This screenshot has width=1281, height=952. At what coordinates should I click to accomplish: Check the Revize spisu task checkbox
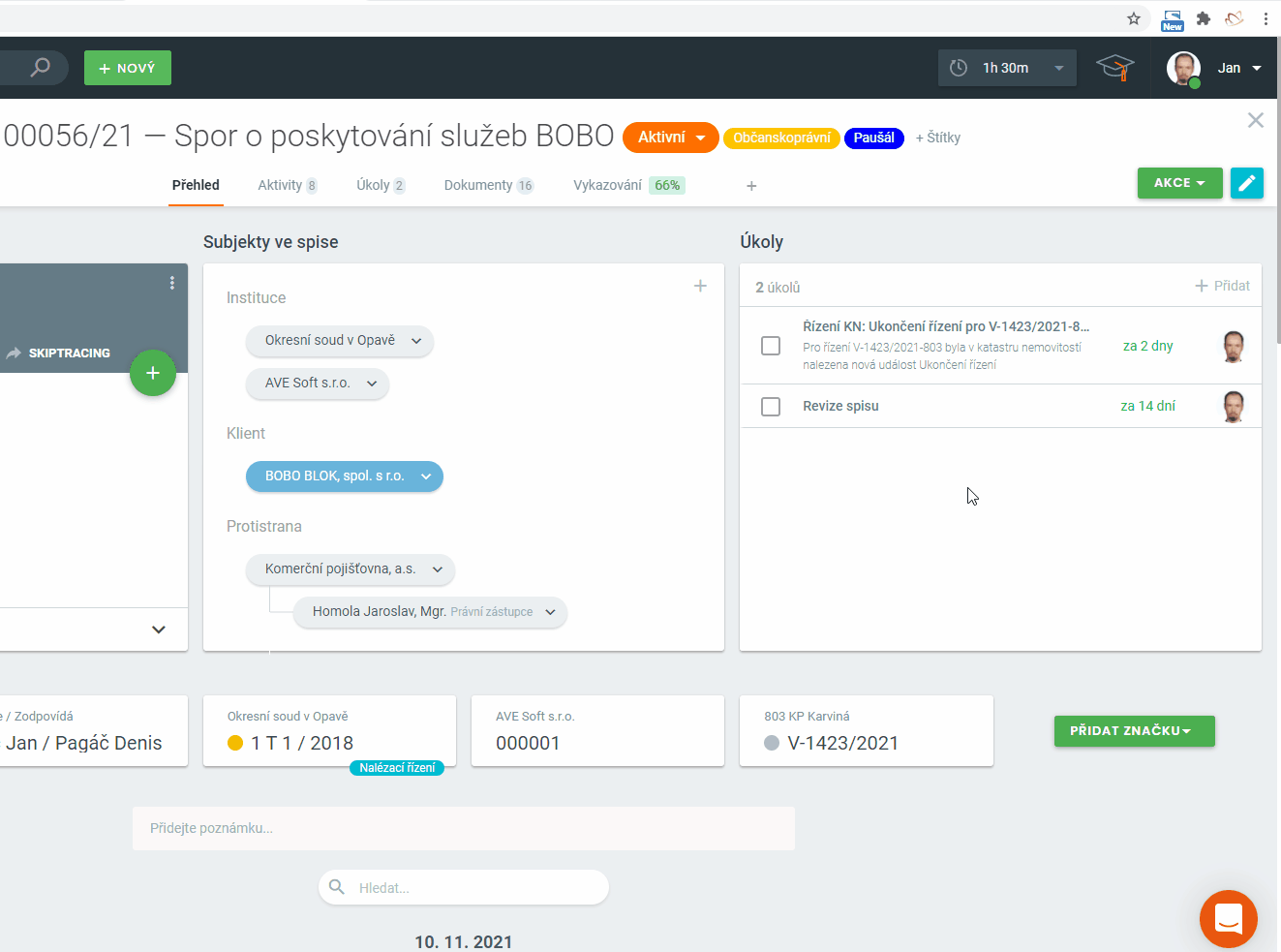[771, 407]
